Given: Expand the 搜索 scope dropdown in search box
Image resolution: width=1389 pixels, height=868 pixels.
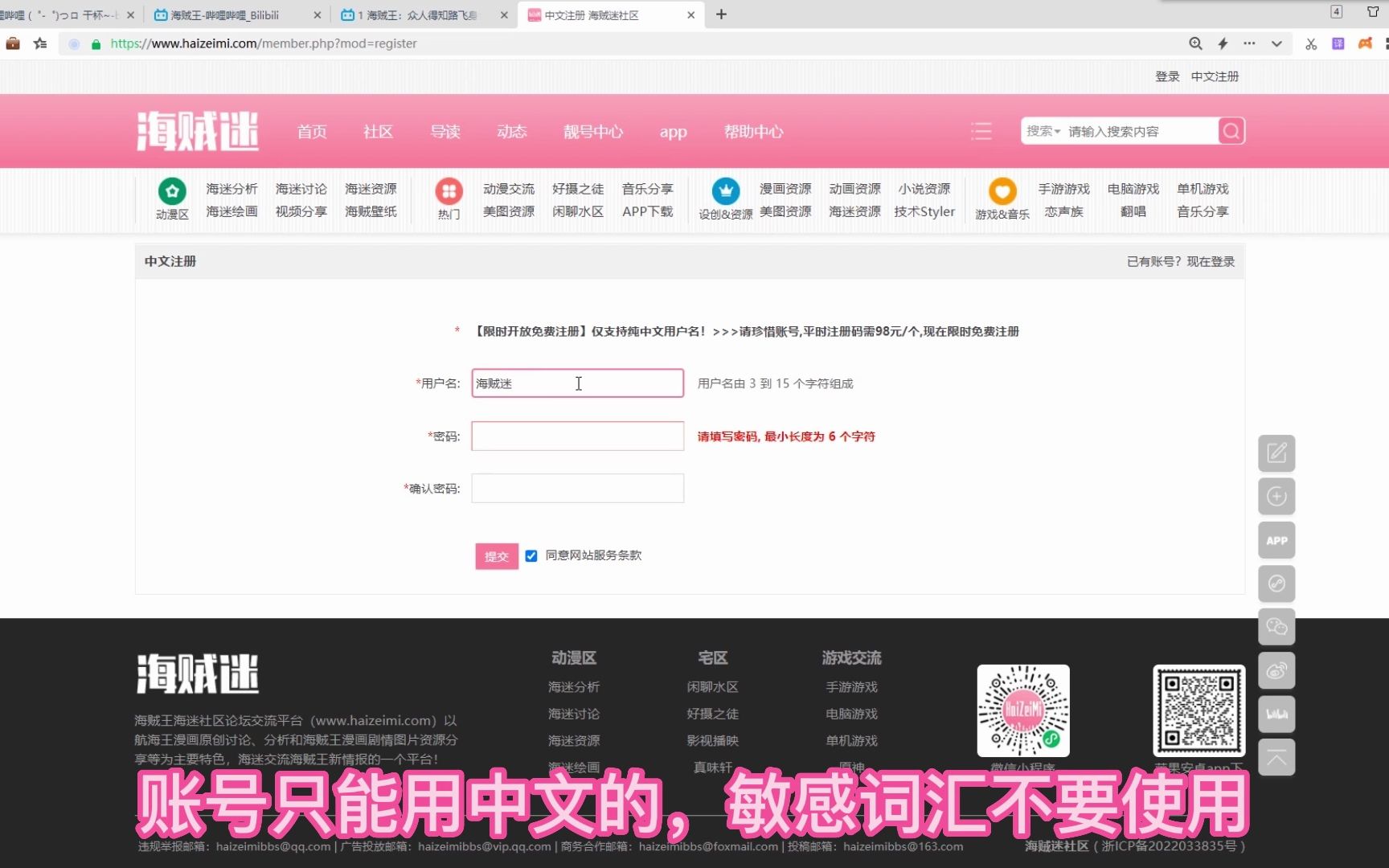Looking at the screenshot, I should pos(1043,131).
